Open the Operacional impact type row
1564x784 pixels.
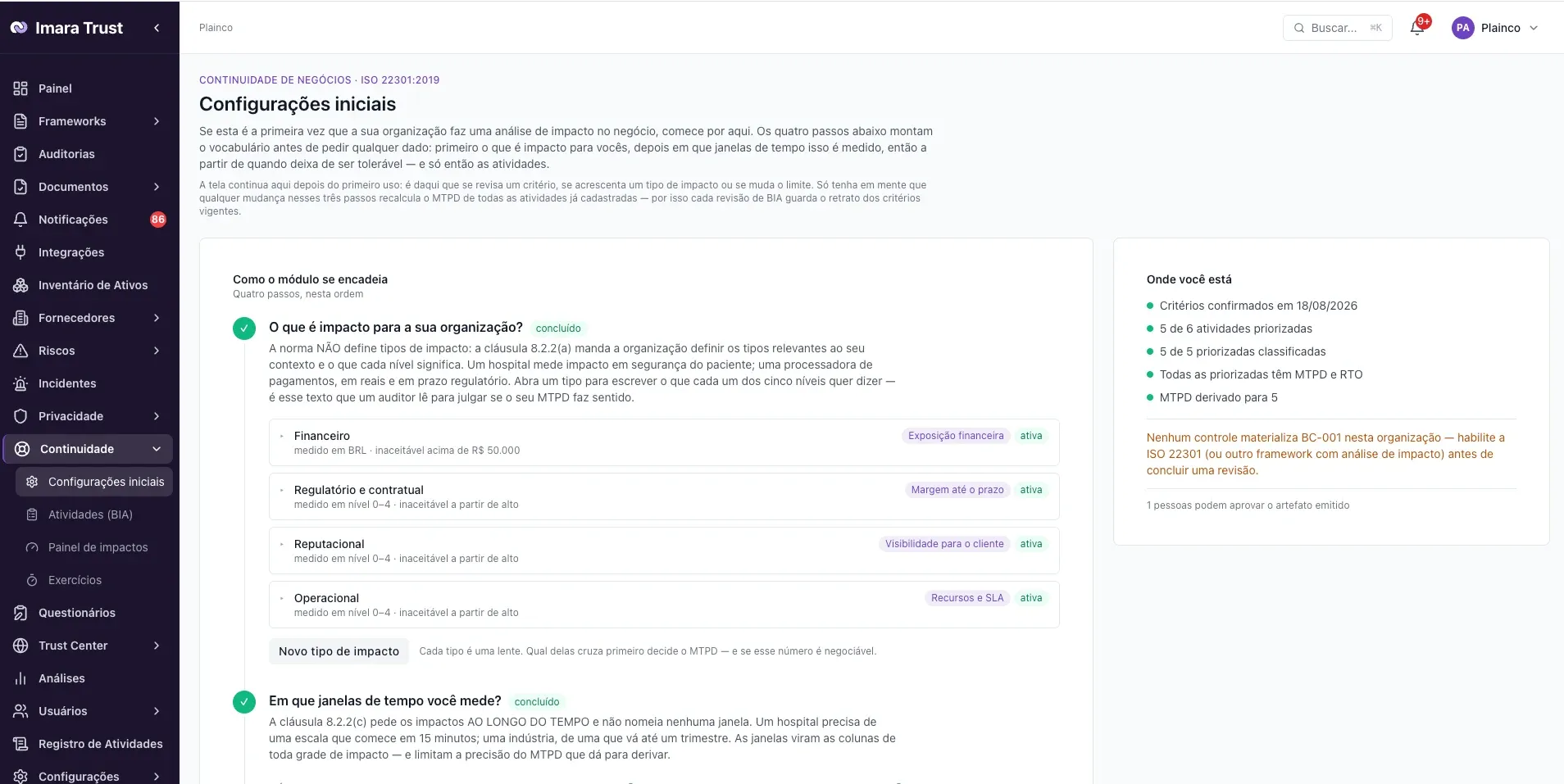point(664,605)
